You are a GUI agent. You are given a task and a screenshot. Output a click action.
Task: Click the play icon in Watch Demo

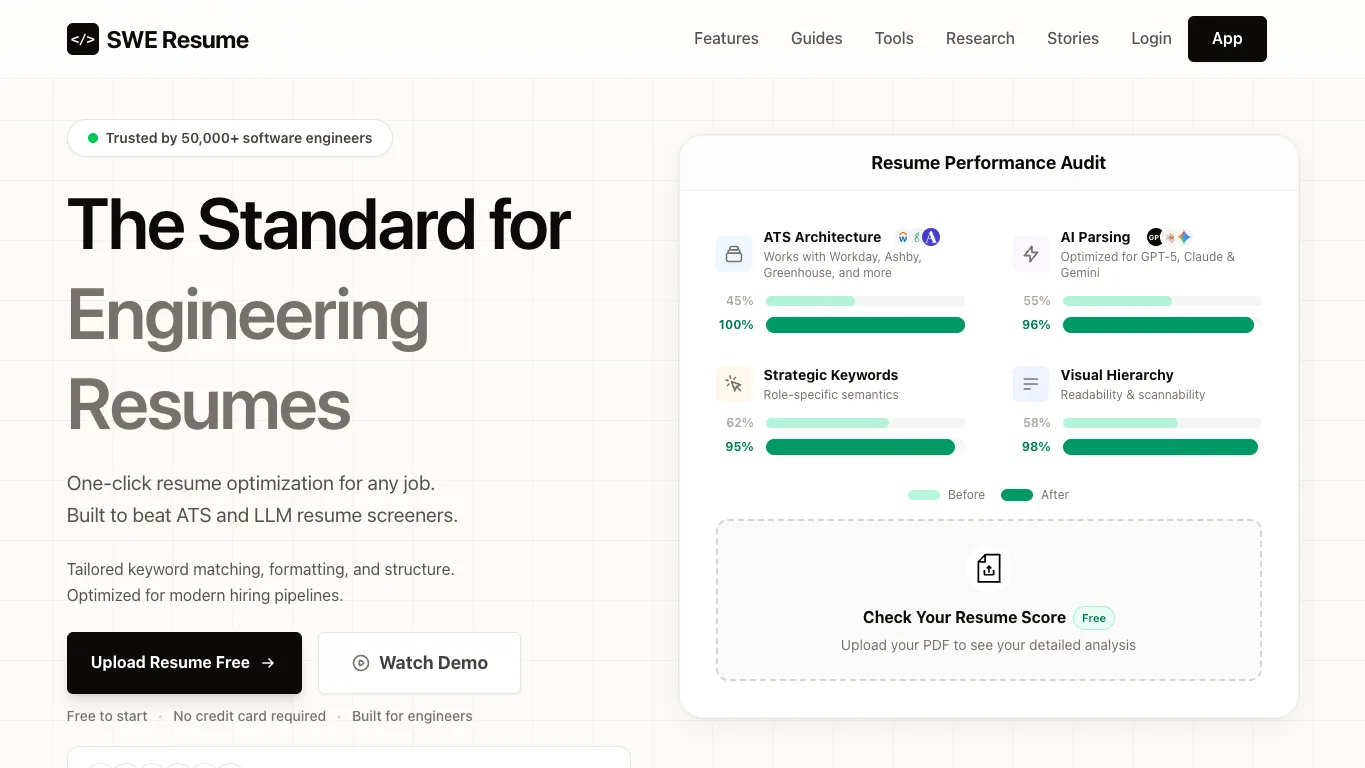pos(361,663)
